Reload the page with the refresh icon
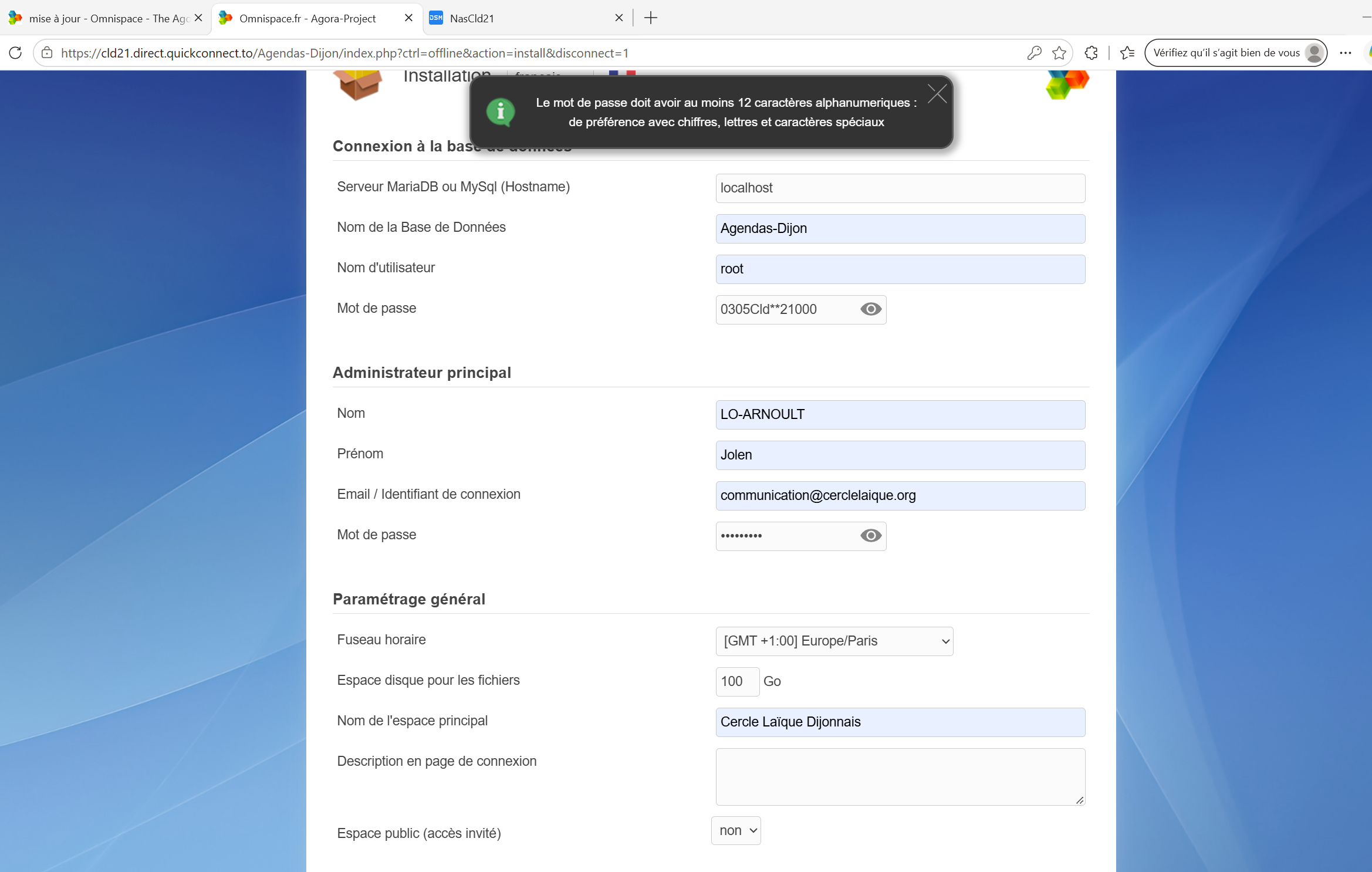 tap(16, 53)
